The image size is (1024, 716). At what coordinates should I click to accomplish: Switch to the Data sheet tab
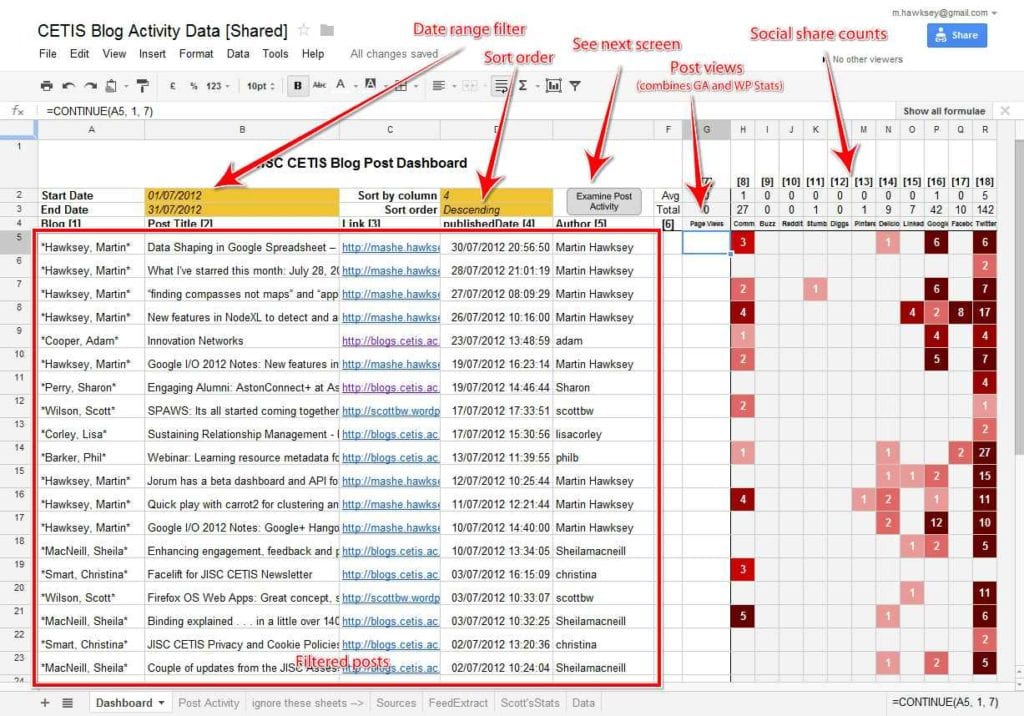[583, 703]
